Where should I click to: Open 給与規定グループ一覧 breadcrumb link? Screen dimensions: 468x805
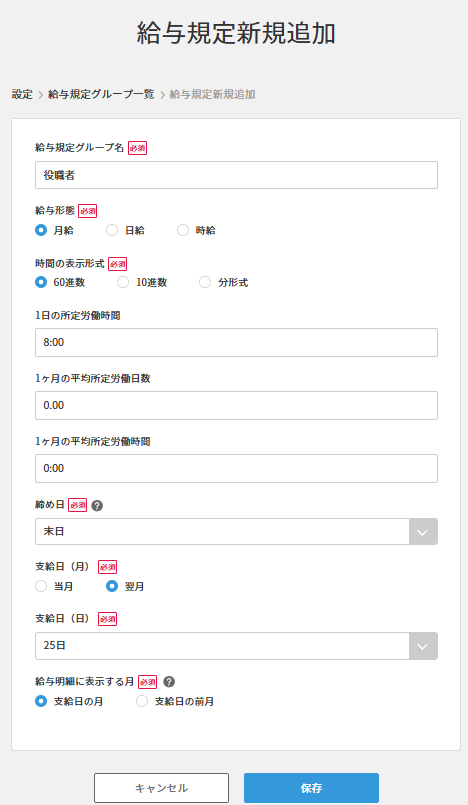tap(101, 94)
